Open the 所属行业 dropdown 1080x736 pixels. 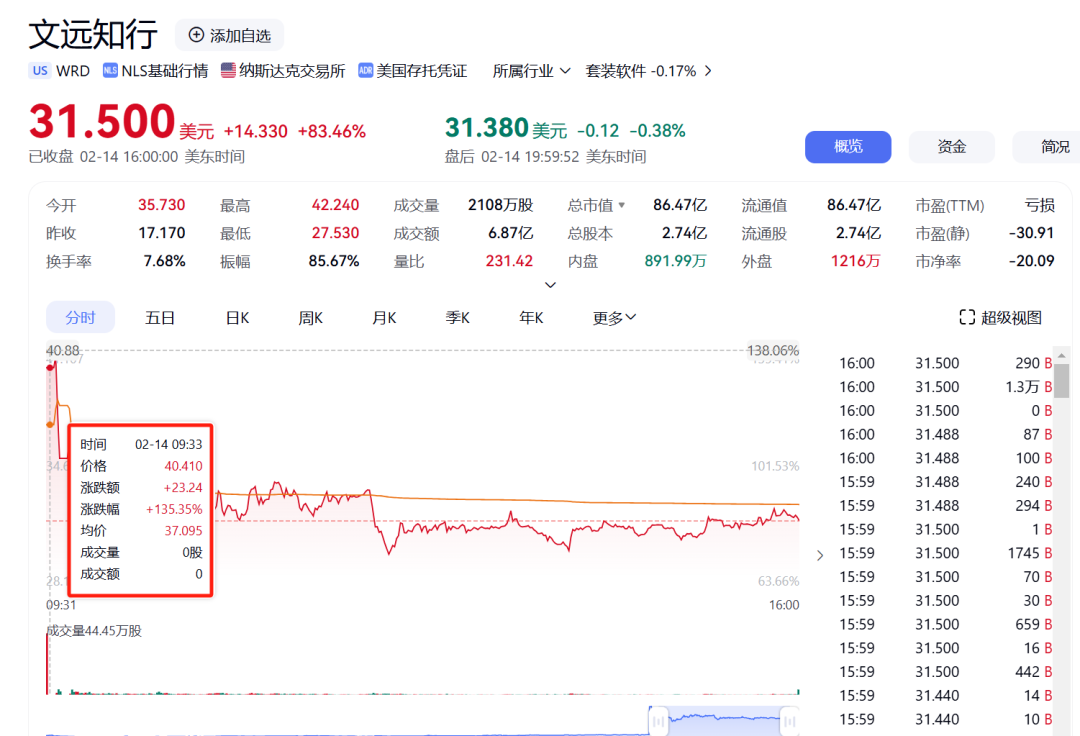click(565, 70)
